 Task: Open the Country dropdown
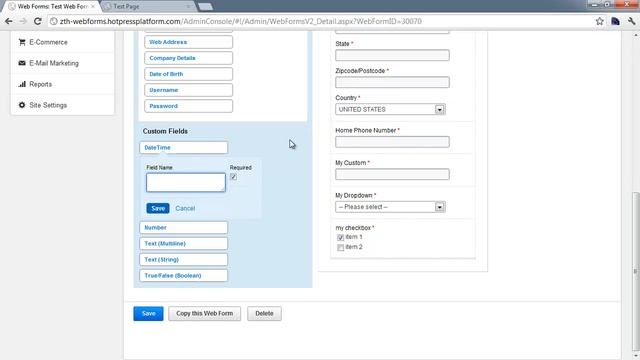click(x=390, y=109)
